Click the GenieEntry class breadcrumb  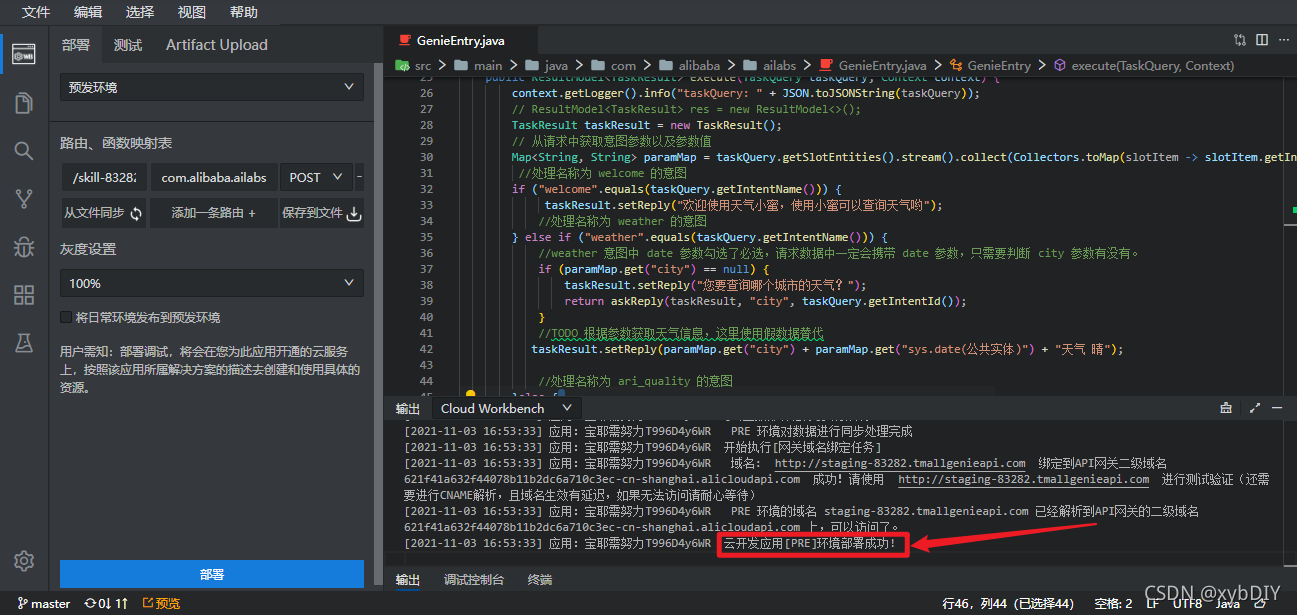pyautogui.click(x=989, y=65)
